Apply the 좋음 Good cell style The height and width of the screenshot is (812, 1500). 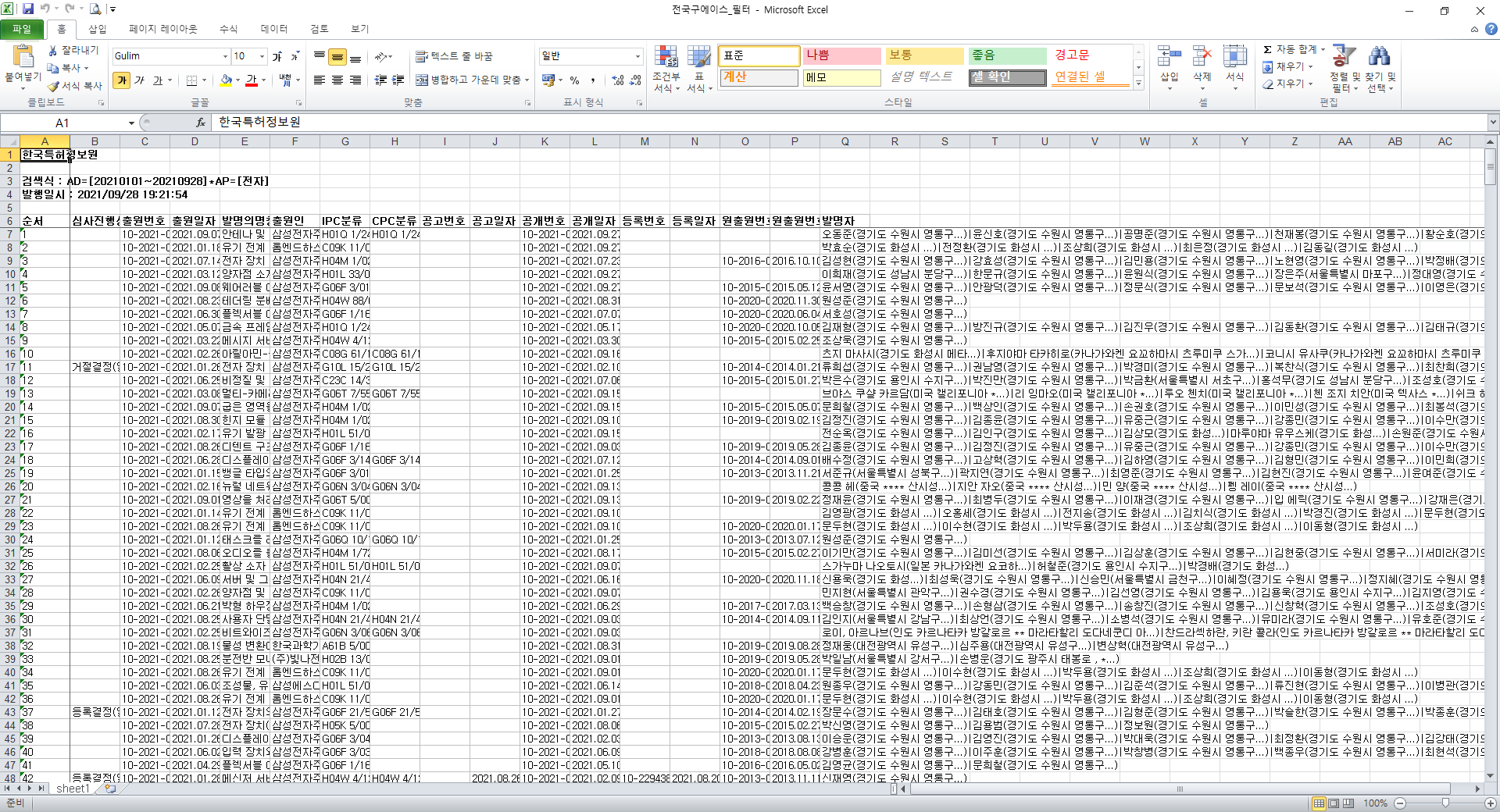tap(1007, 56)
